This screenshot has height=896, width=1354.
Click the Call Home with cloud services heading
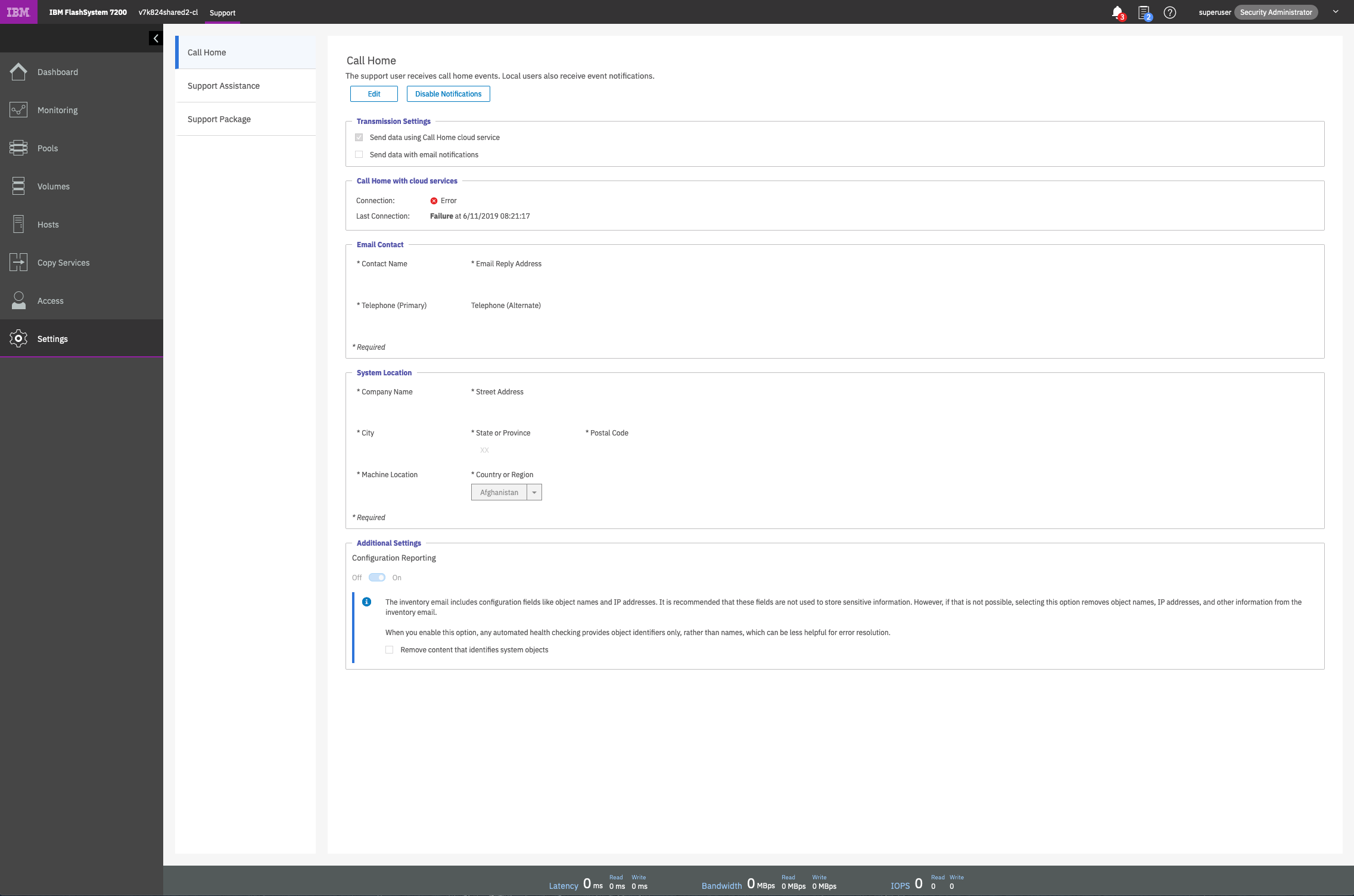coord(407,181)
